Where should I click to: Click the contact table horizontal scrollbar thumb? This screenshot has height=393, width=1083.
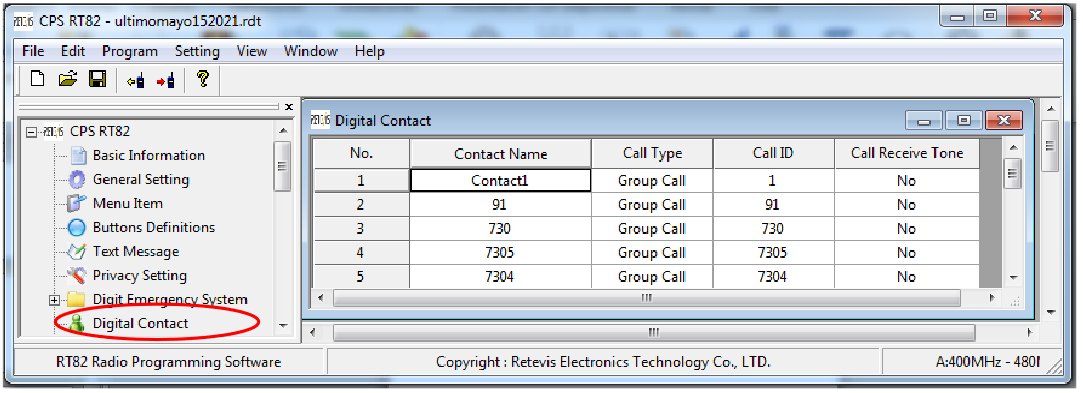point(646,298)
